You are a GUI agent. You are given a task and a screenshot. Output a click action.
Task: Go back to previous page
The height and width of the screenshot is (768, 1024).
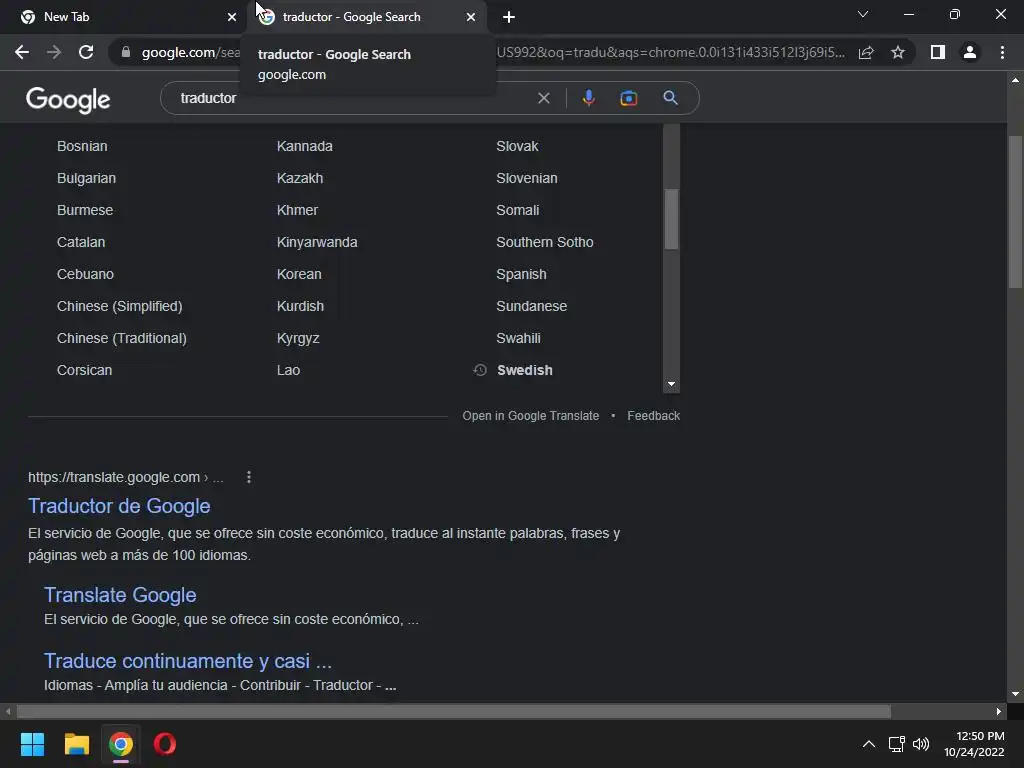coord(22,52)
